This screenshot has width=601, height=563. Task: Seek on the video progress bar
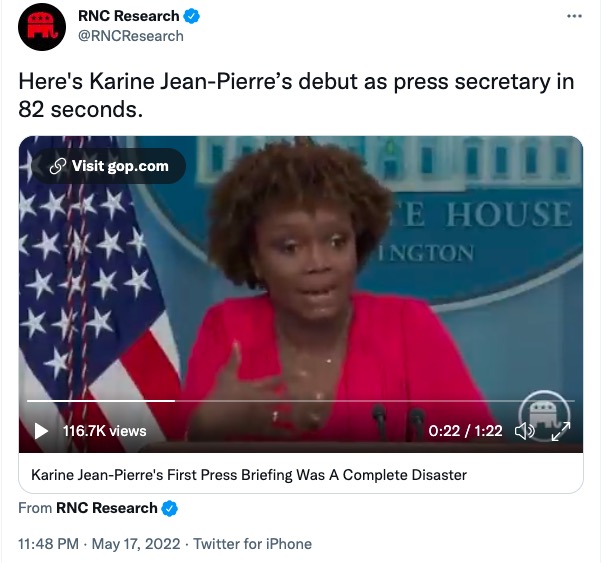tap(300, 401)
